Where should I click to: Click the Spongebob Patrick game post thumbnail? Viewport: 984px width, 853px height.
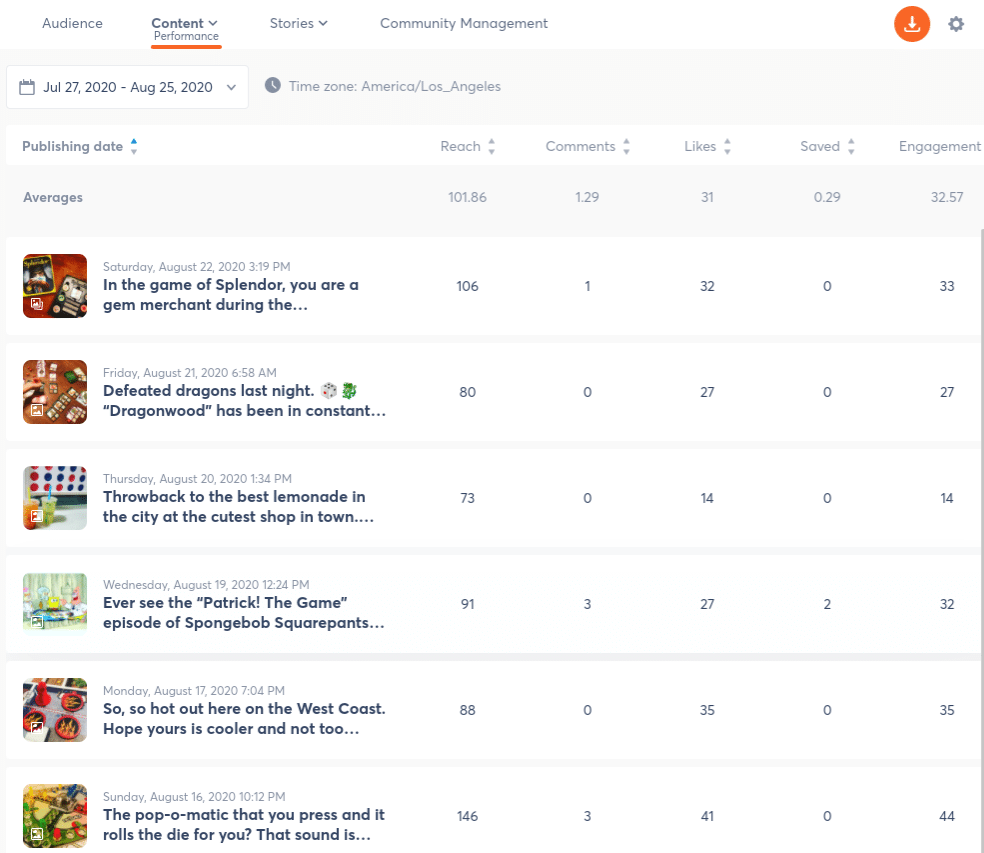[55, 604]
